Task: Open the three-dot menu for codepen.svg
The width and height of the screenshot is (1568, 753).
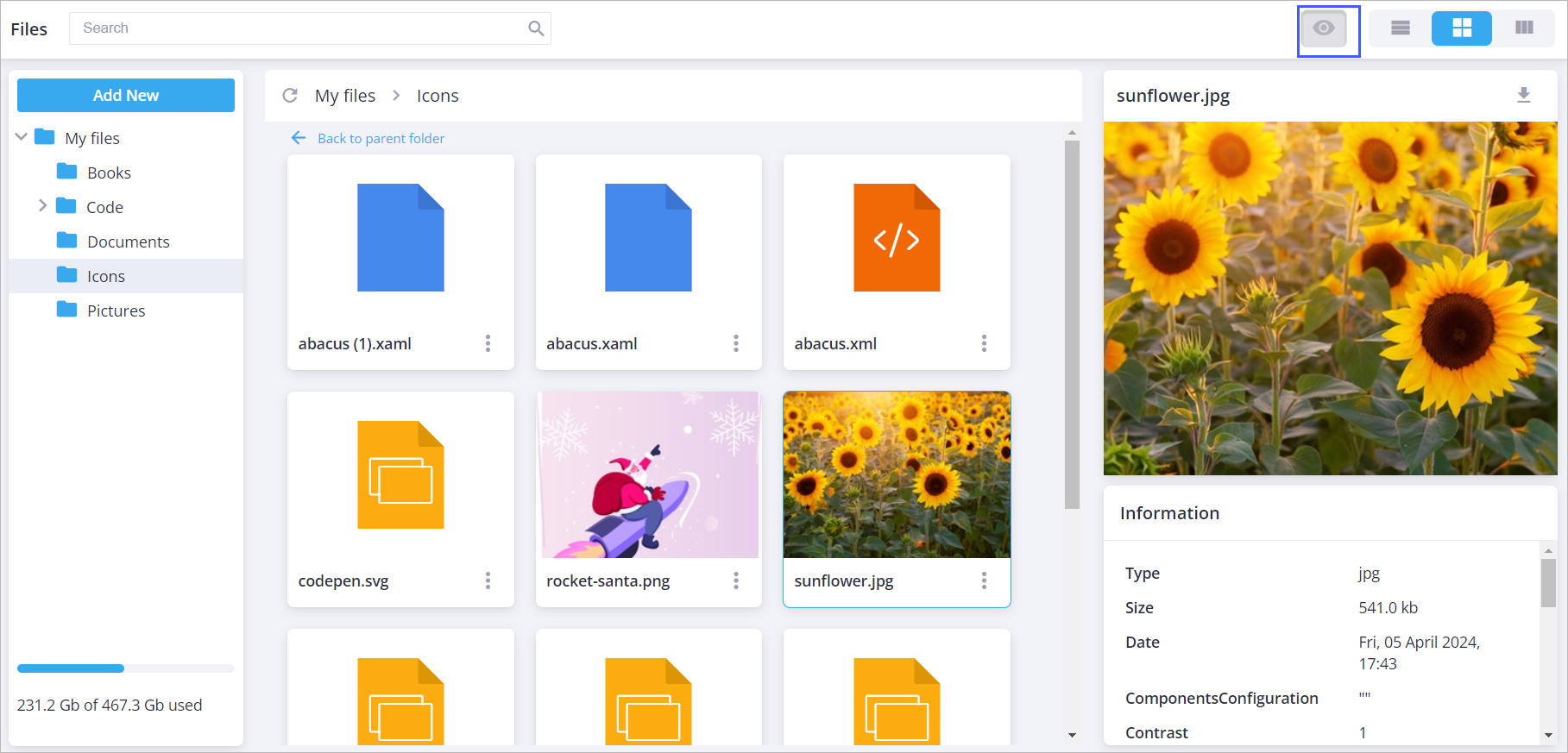Action: (488, 580)
